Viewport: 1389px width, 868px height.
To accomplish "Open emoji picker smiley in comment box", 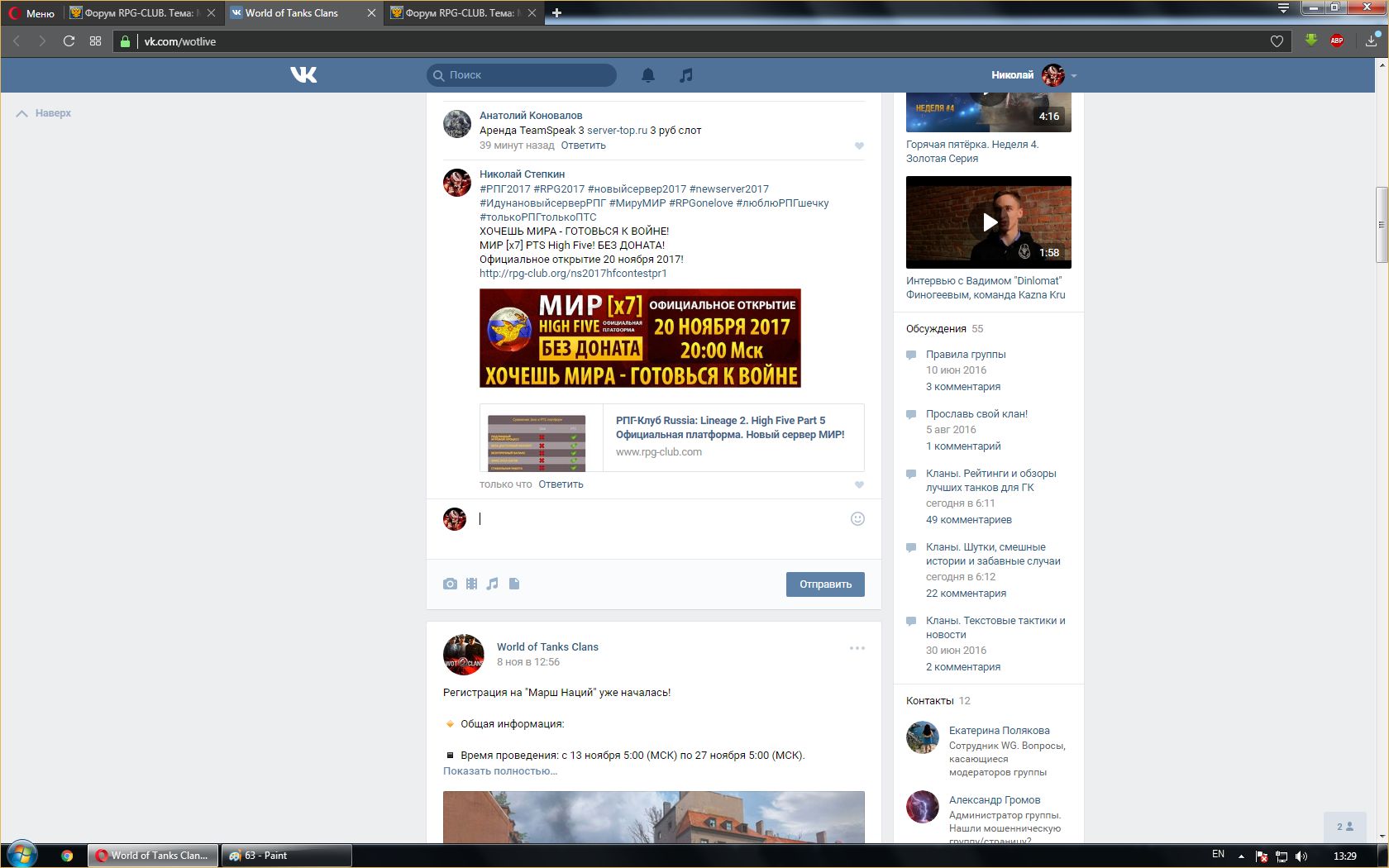I will click(x=857, y=518).
